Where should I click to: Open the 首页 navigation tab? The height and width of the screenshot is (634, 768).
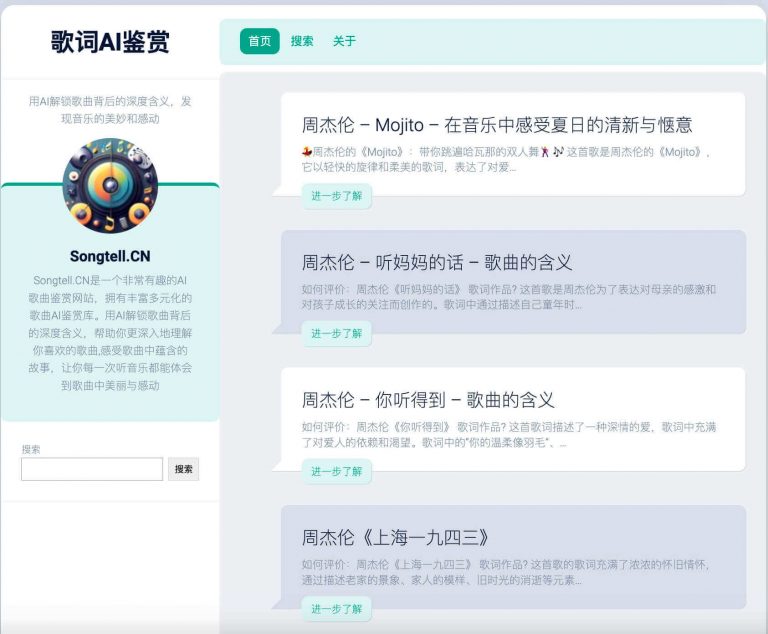coord(260,41)
